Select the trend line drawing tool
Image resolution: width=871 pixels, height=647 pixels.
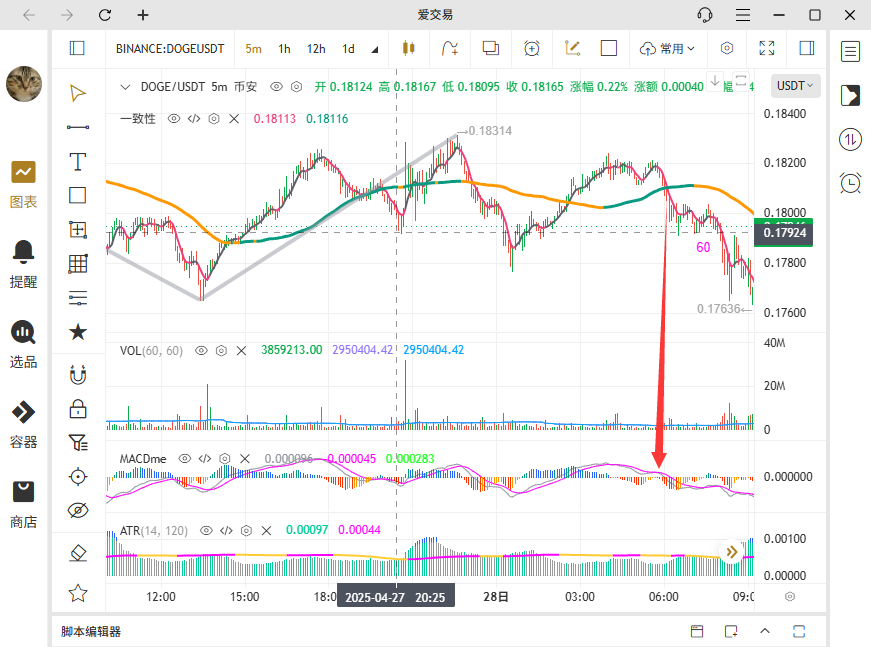pyautogui.click(x=77, y=127)
